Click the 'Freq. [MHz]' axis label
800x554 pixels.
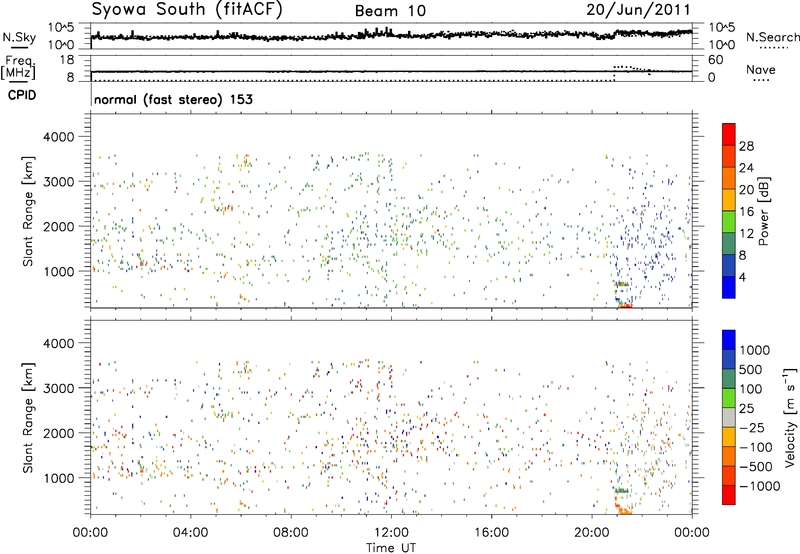[x=19, y=67]
